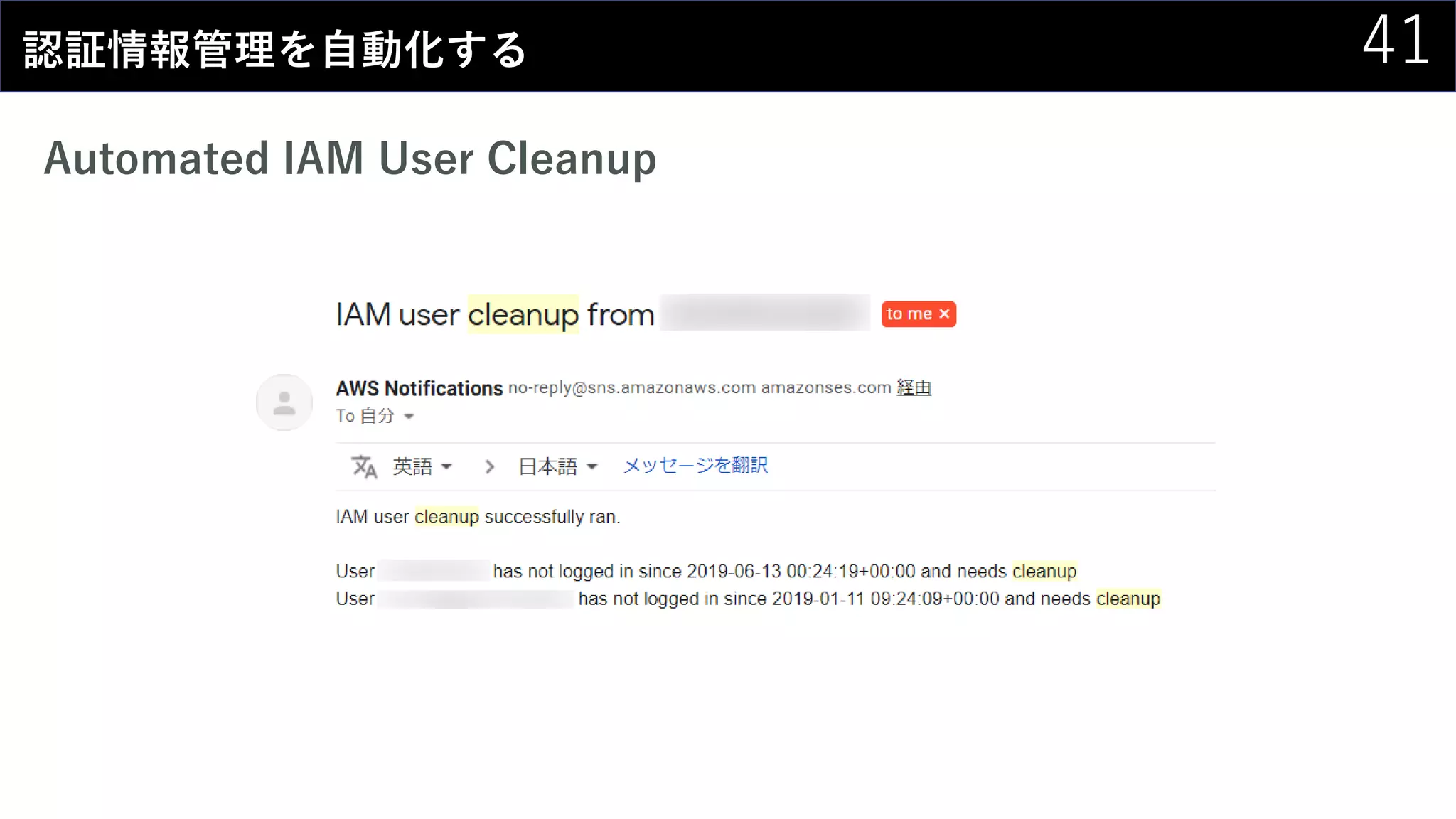Click the translate icon in the translation bar
The image size is (1456, 819).
click(364, 466)
